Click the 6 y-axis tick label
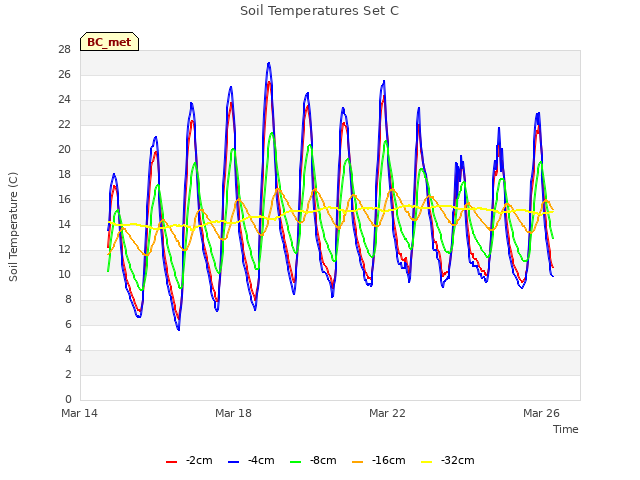The image size is (640, 480). 68,324
